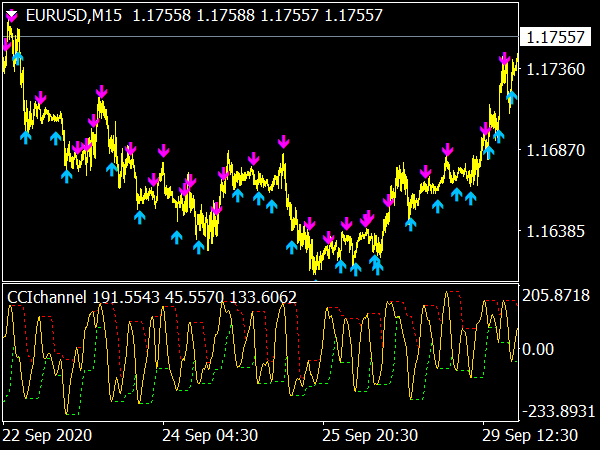
Task: Click the 29 Sep 12:30 time label
Action: [x=530, y=435]
